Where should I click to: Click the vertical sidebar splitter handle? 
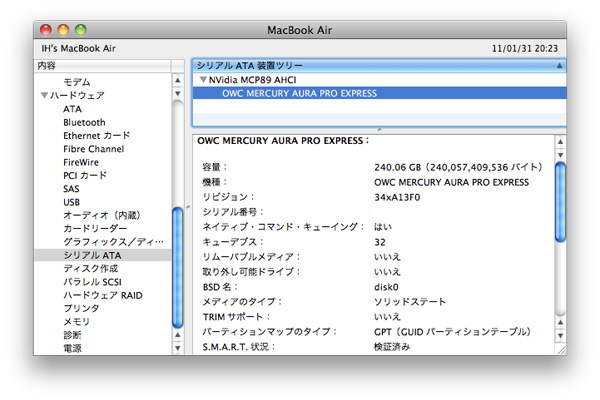188,207
